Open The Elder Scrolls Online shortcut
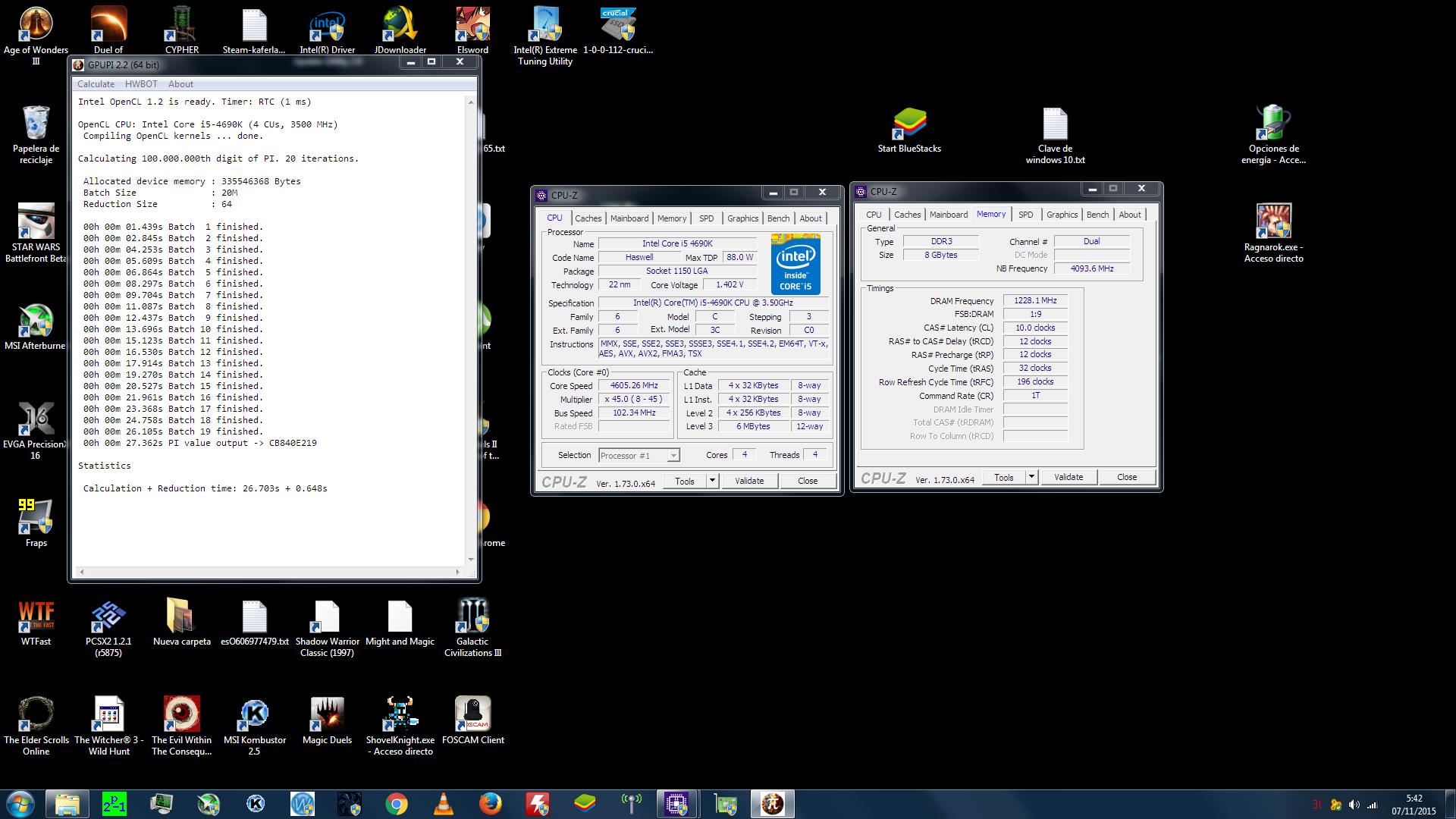This screenshot has height=819, width=1456. [36, 726]
